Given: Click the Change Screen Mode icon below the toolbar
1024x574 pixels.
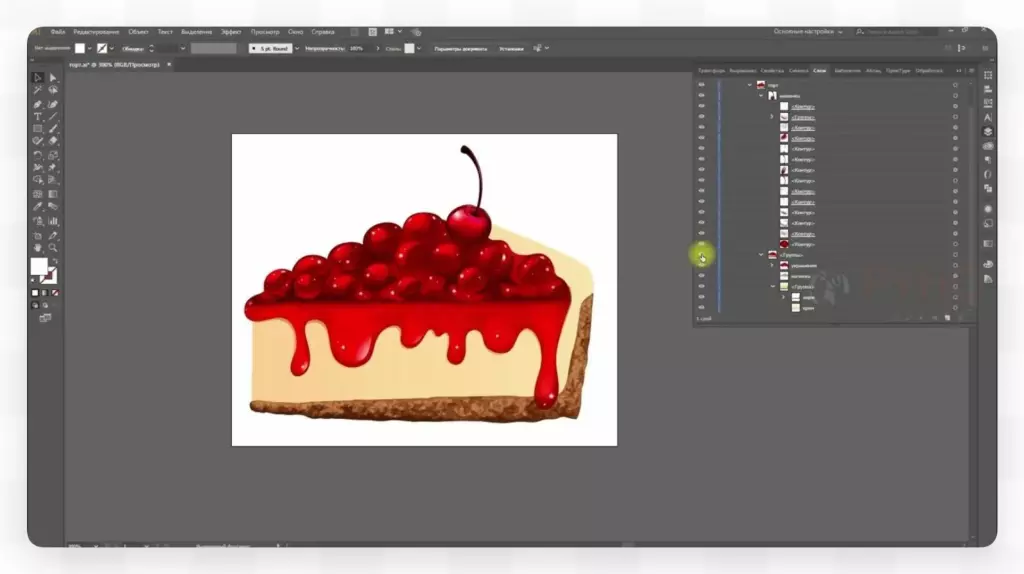Looking at the screenshot, I should [45, 318].
